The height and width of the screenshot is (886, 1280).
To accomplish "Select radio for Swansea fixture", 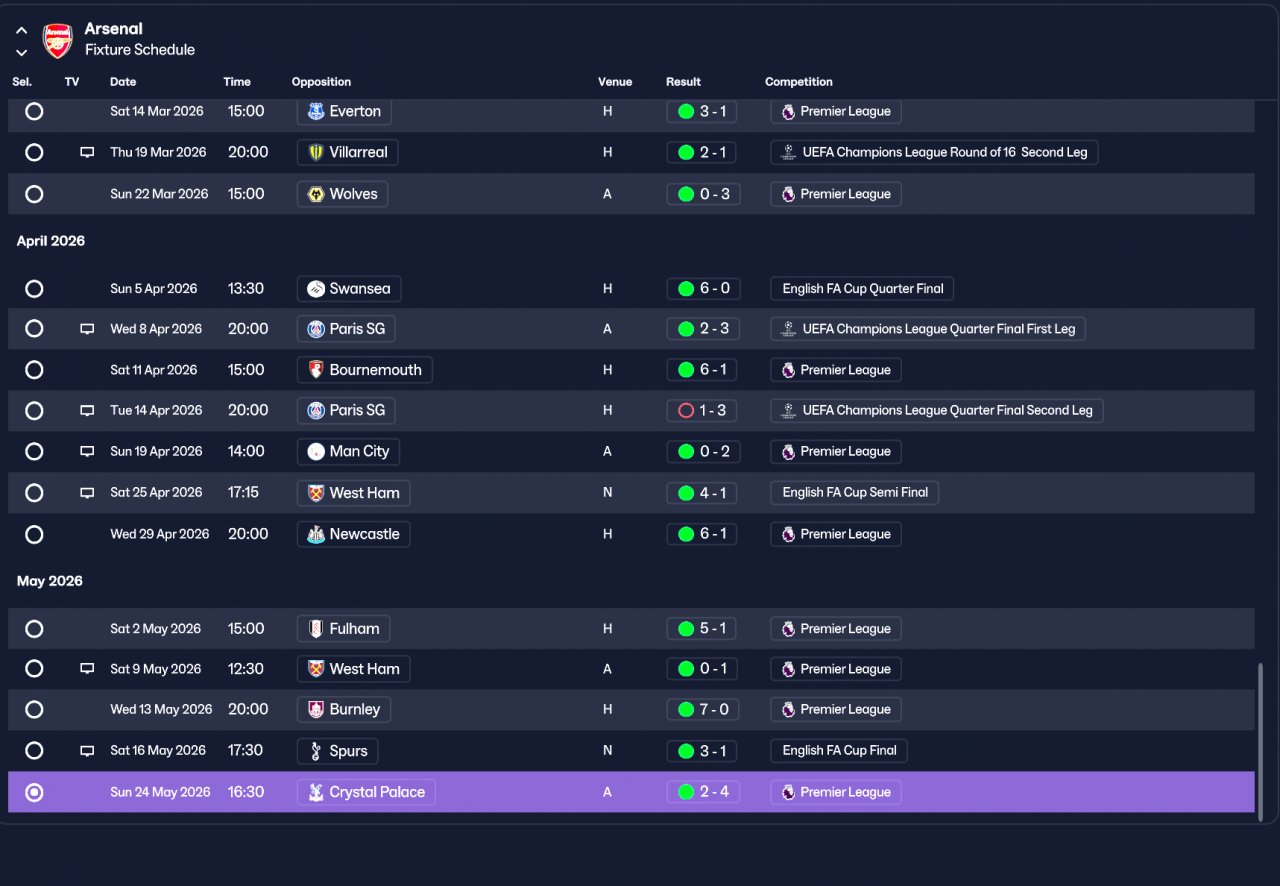I will (34, 288).
